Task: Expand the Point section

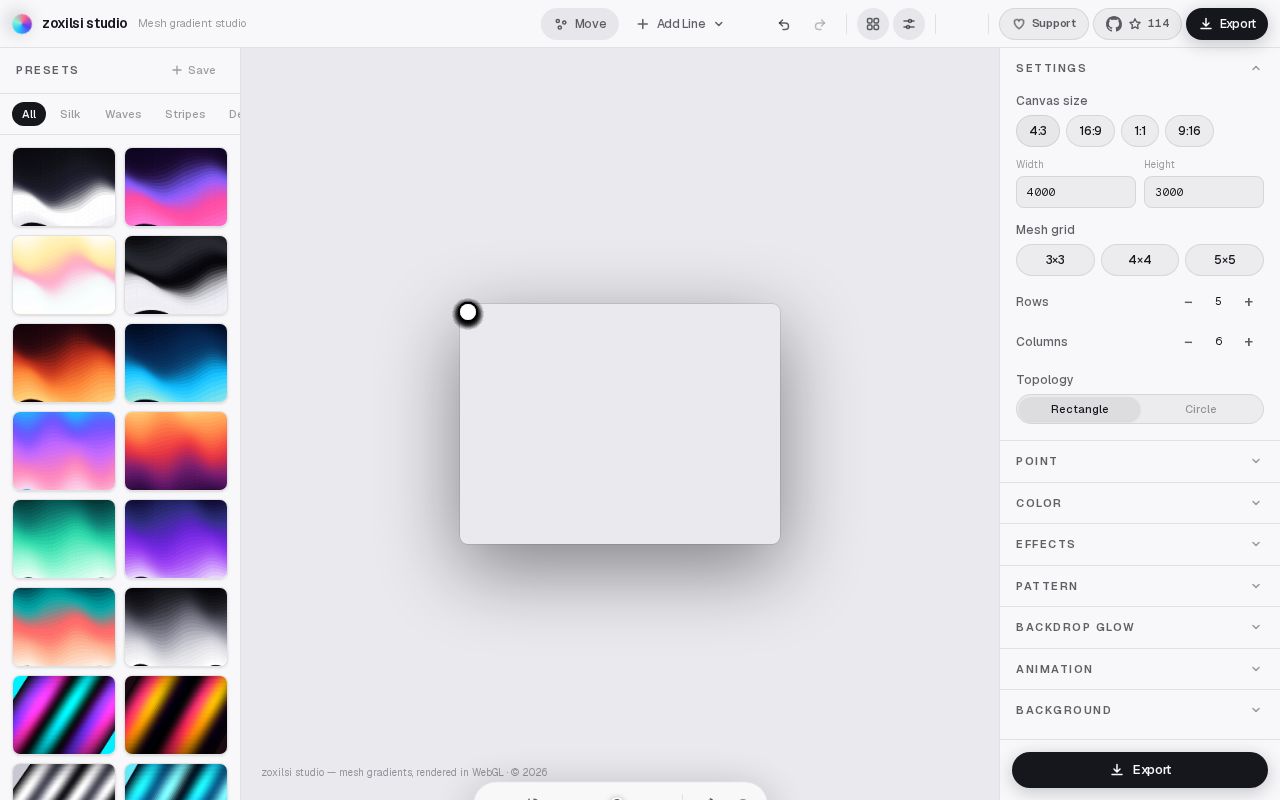Action: [1140, 461]
